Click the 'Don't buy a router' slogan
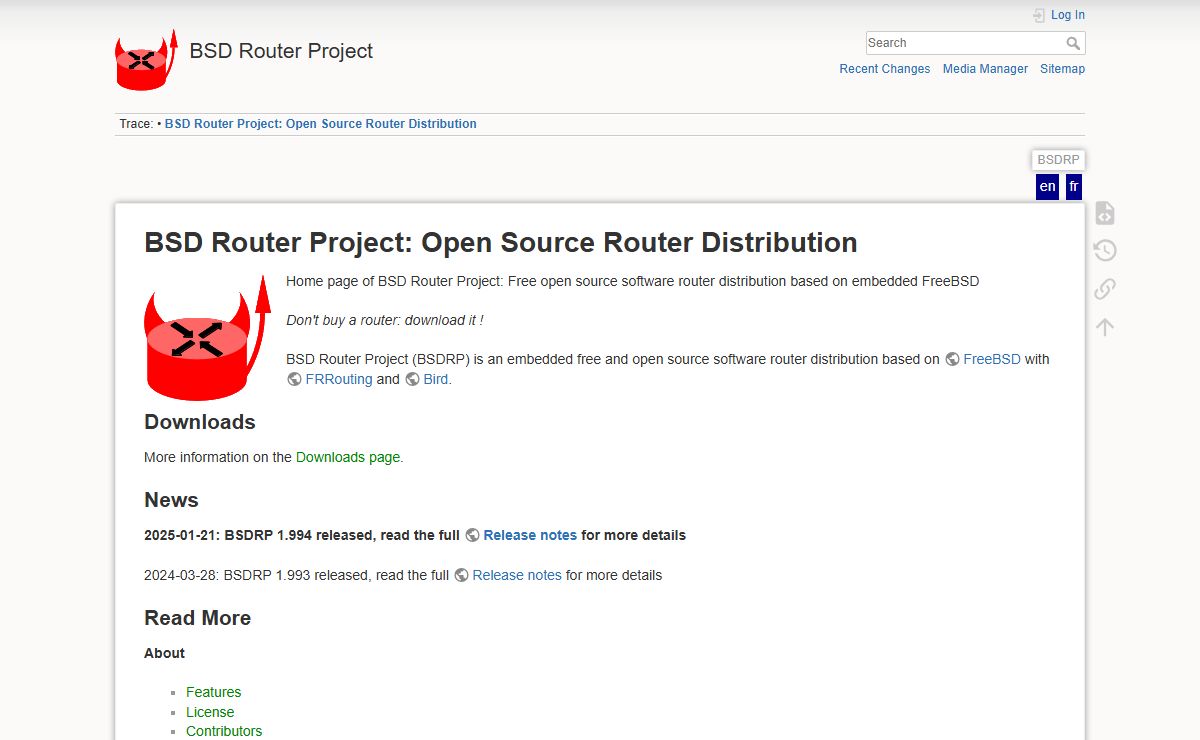Image resolution: width=1200 pixels, height=740 pixels. coord(385,320)
